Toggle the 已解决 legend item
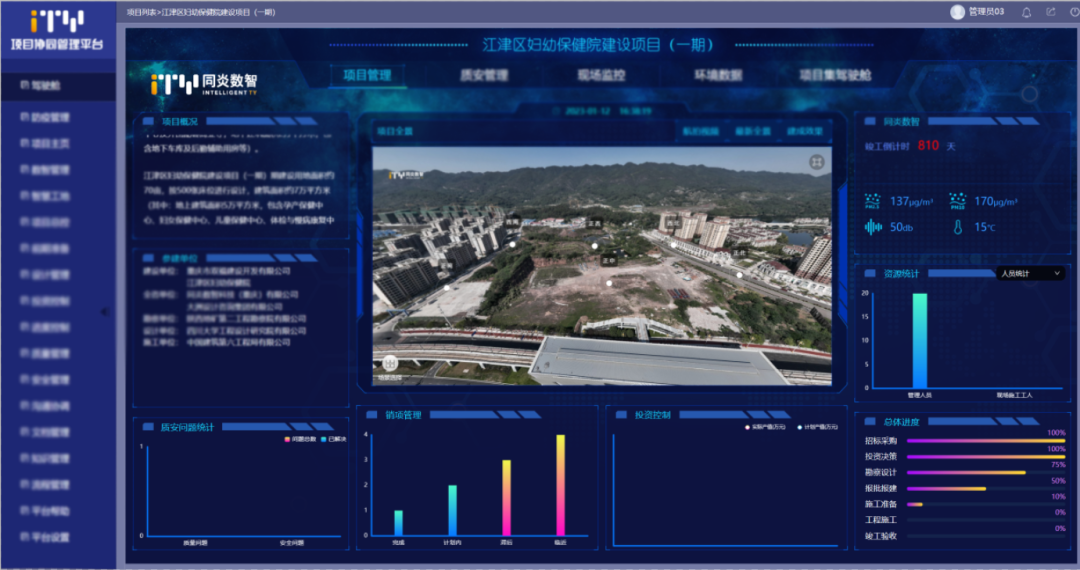This screenshot has width=1080, height=570. pos(324,439)
